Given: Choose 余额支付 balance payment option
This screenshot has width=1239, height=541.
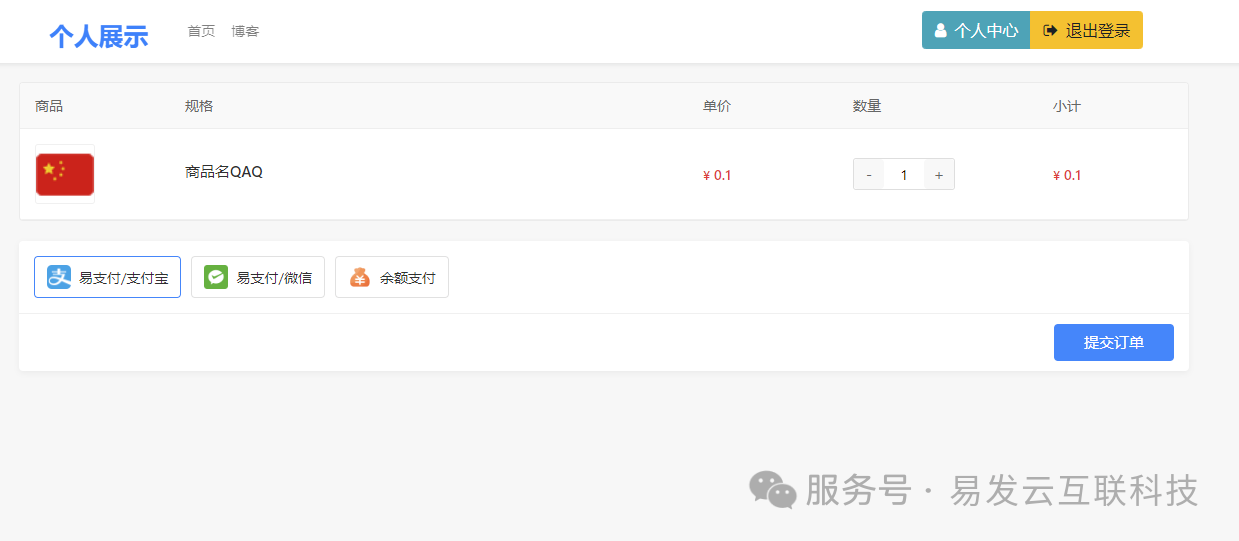Looking at the screenshot, I should tap(392, 277).
